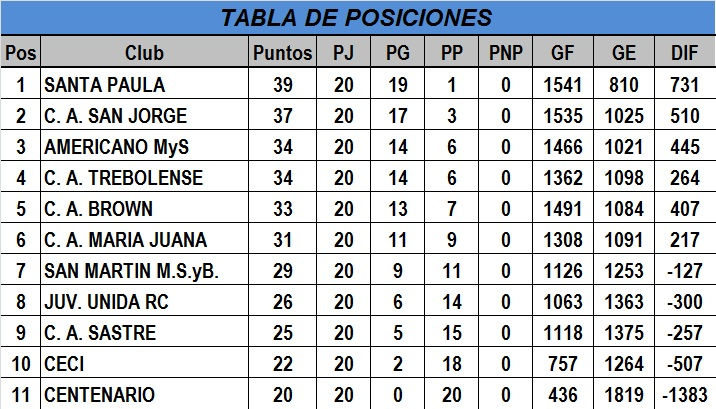
Task: Click the DIF column header
Action: tap(685, 52)
